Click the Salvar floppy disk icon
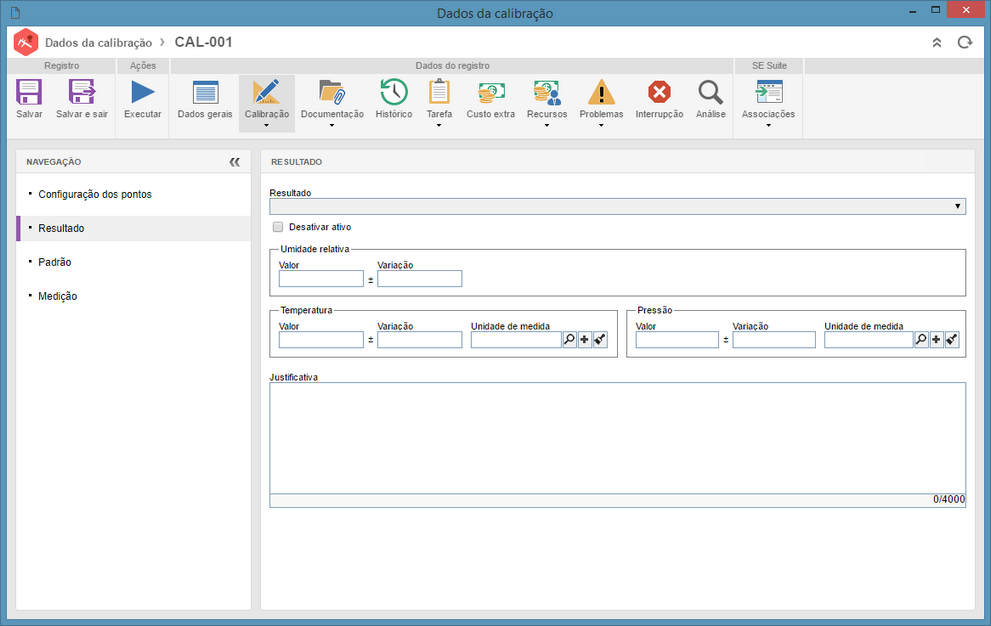The height and width of the screenshot is (626, 991). coord(29,92)
